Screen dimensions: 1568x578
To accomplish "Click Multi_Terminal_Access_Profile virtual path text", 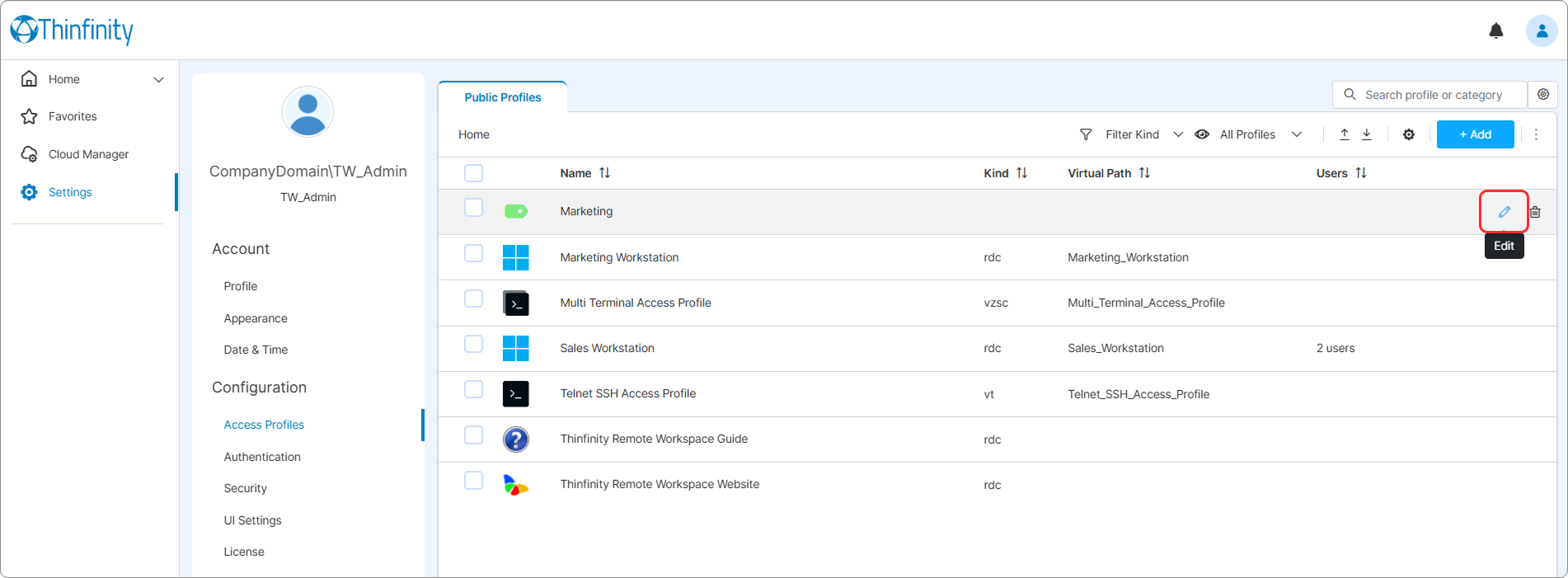I will [1146, 303].
